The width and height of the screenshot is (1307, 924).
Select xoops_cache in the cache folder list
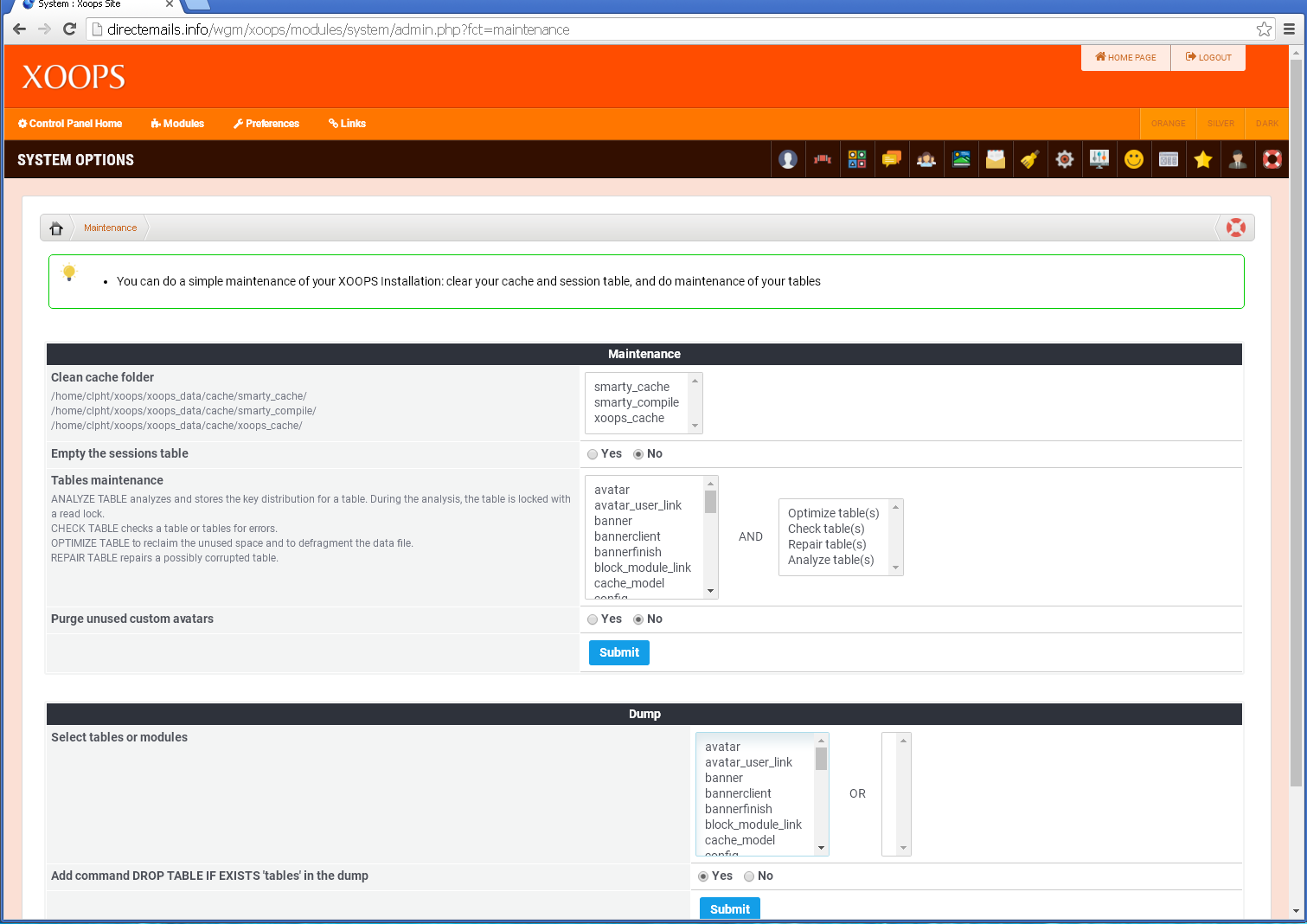click(x=630, y=418)
